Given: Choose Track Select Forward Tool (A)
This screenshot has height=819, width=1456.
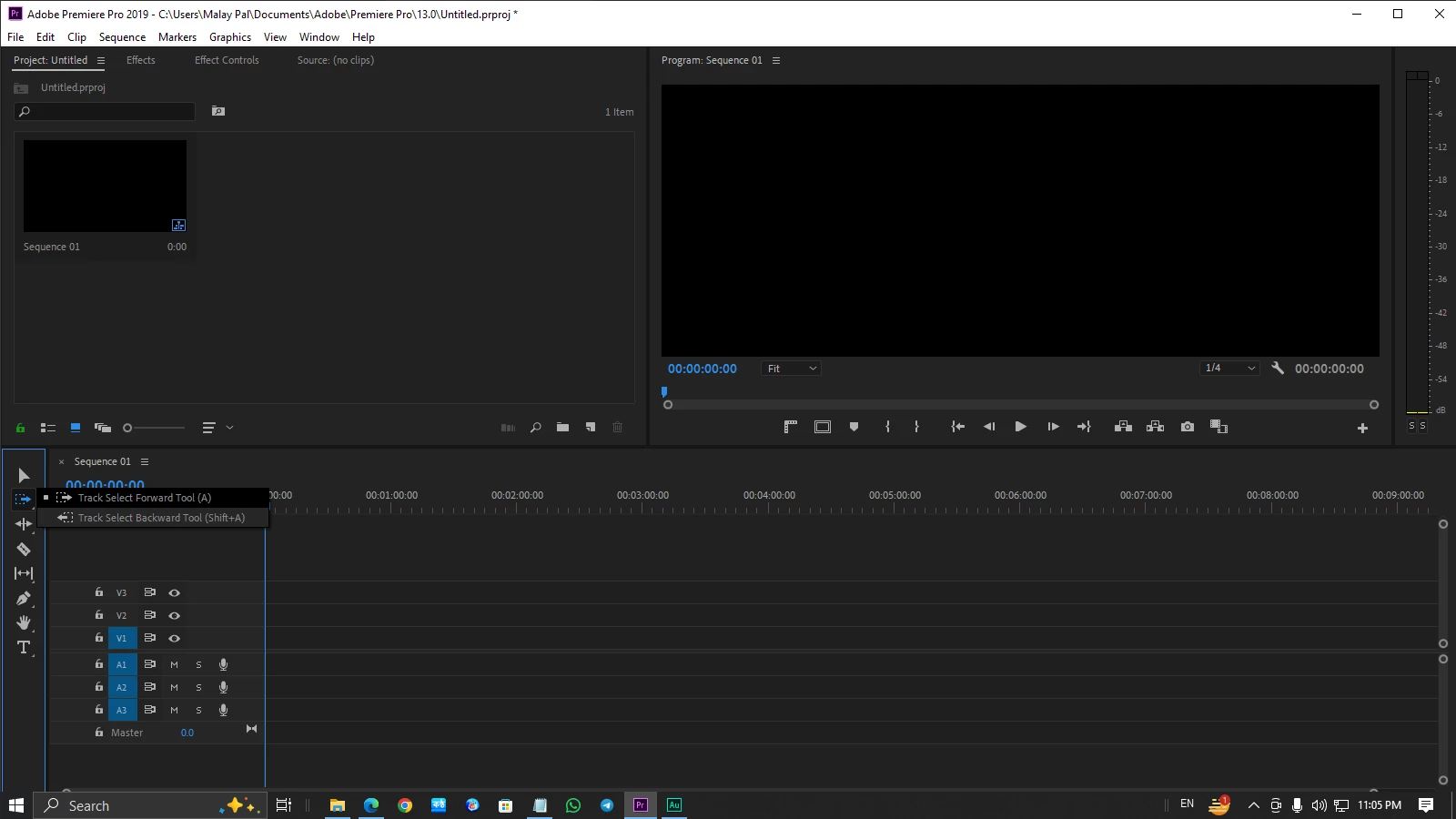Looking at the screenshot, I should [153, 498].
